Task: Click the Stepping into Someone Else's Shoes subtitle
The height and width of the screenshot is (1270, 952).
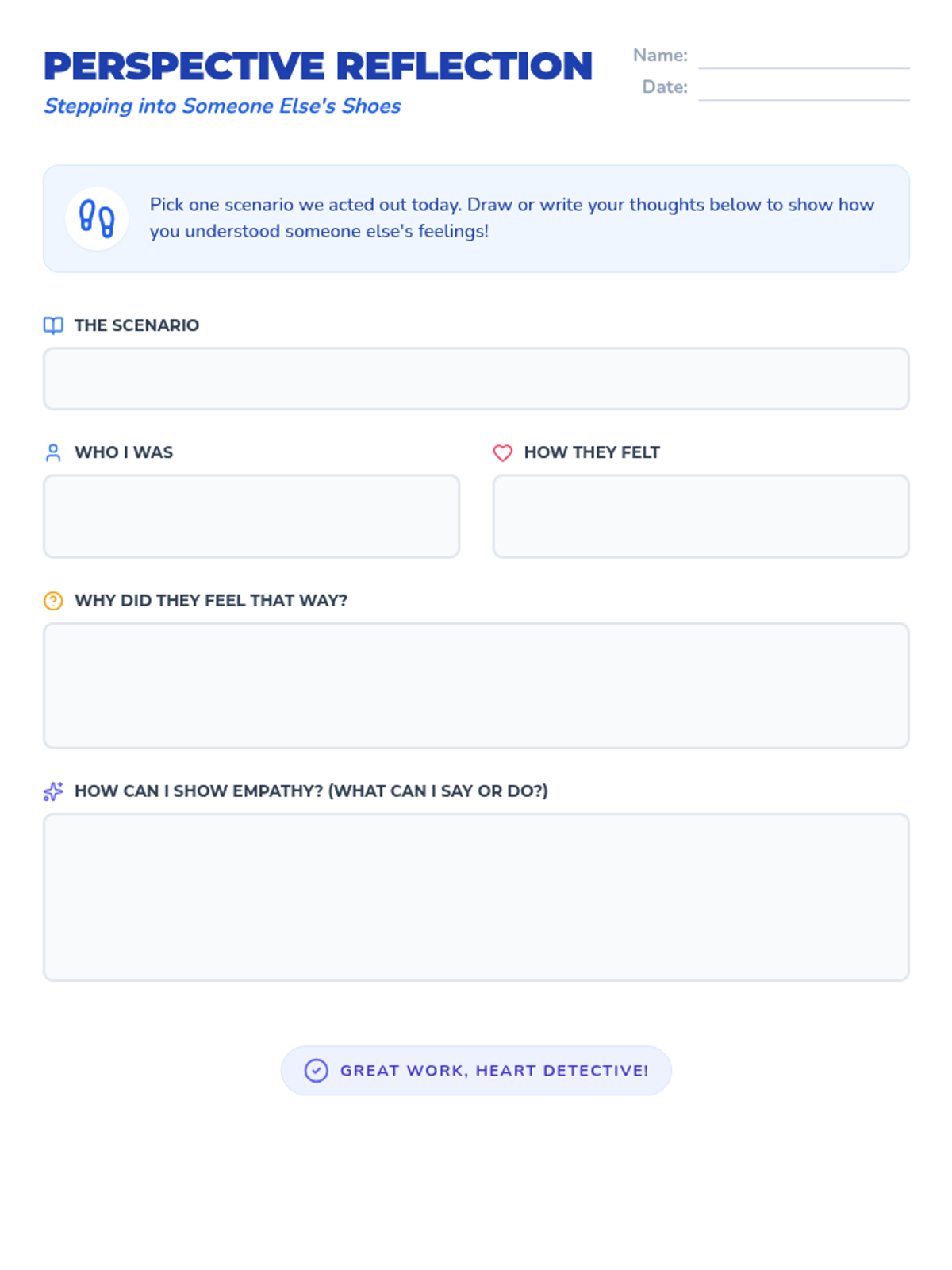Action: click(222, 106)
